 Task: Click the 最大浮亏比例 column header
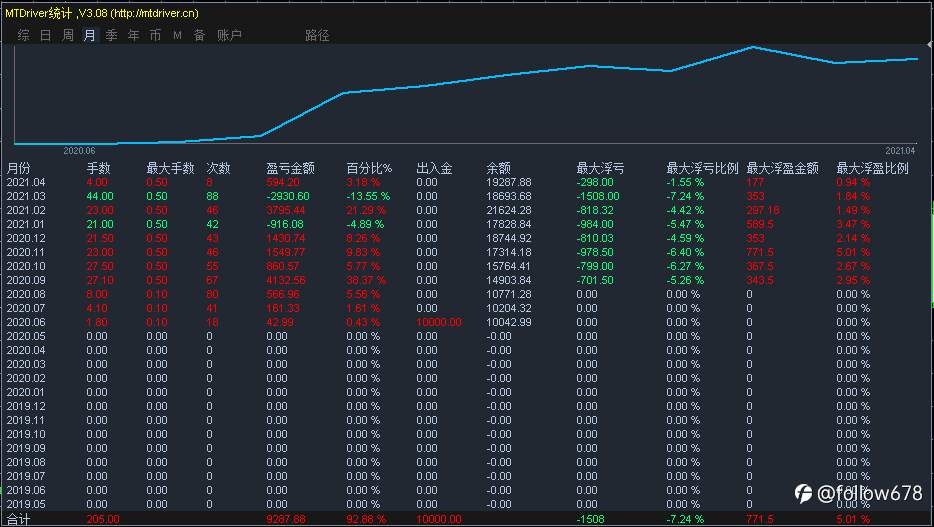(702, 168)
